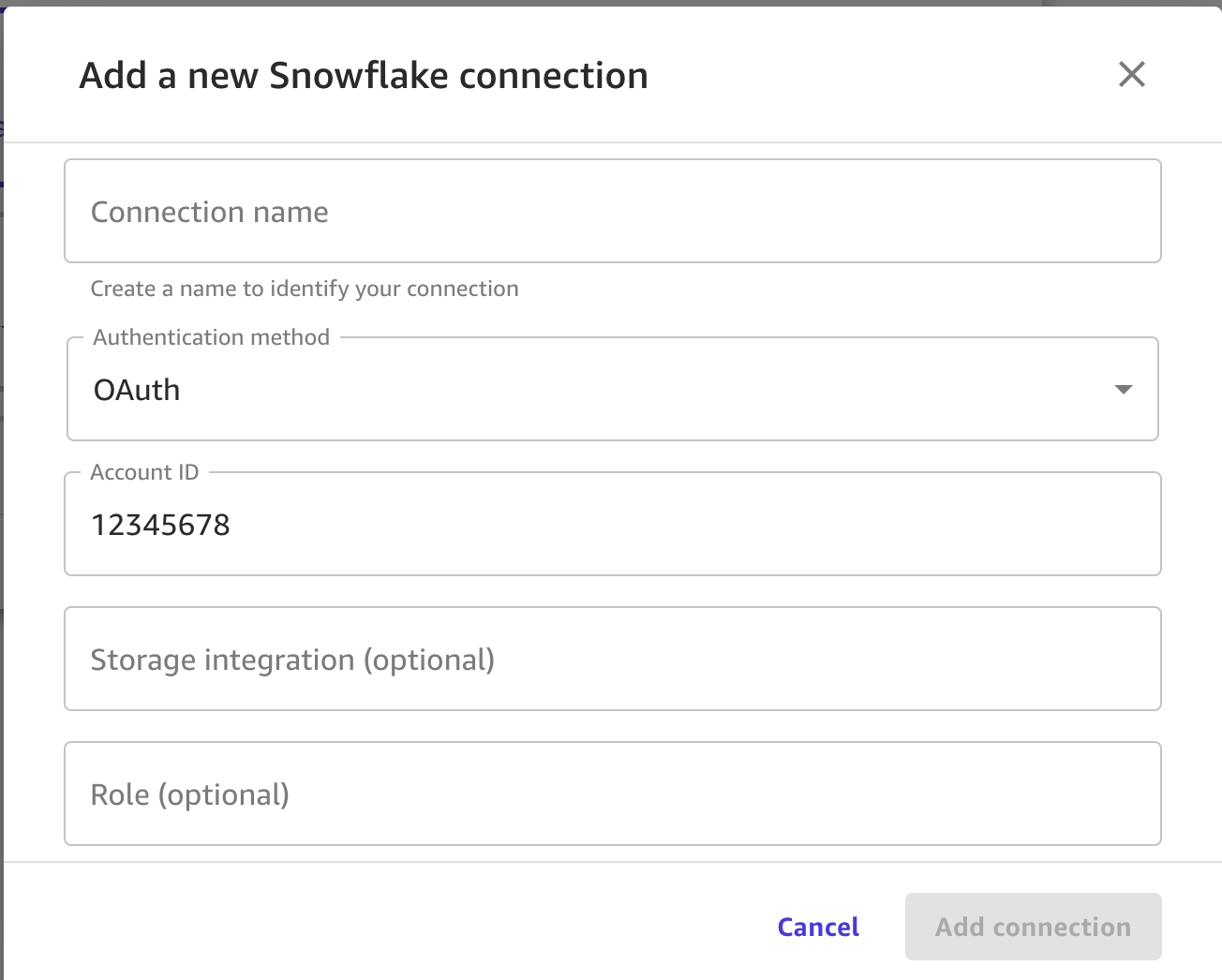Click the Authentication method dropdown arrow
Screen dimensions: 1222x980
(x=1123, y=390)
